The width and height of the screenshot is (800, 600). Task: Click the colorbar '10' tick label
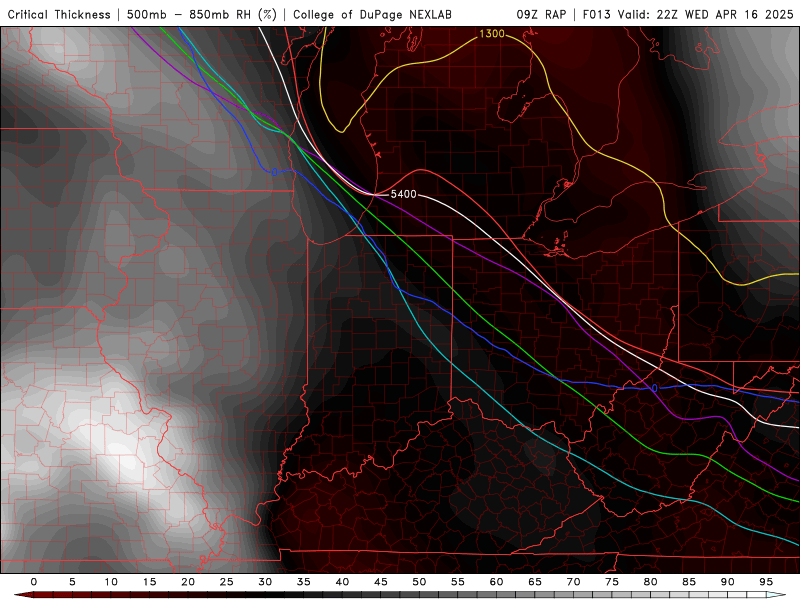click(111, 582)
